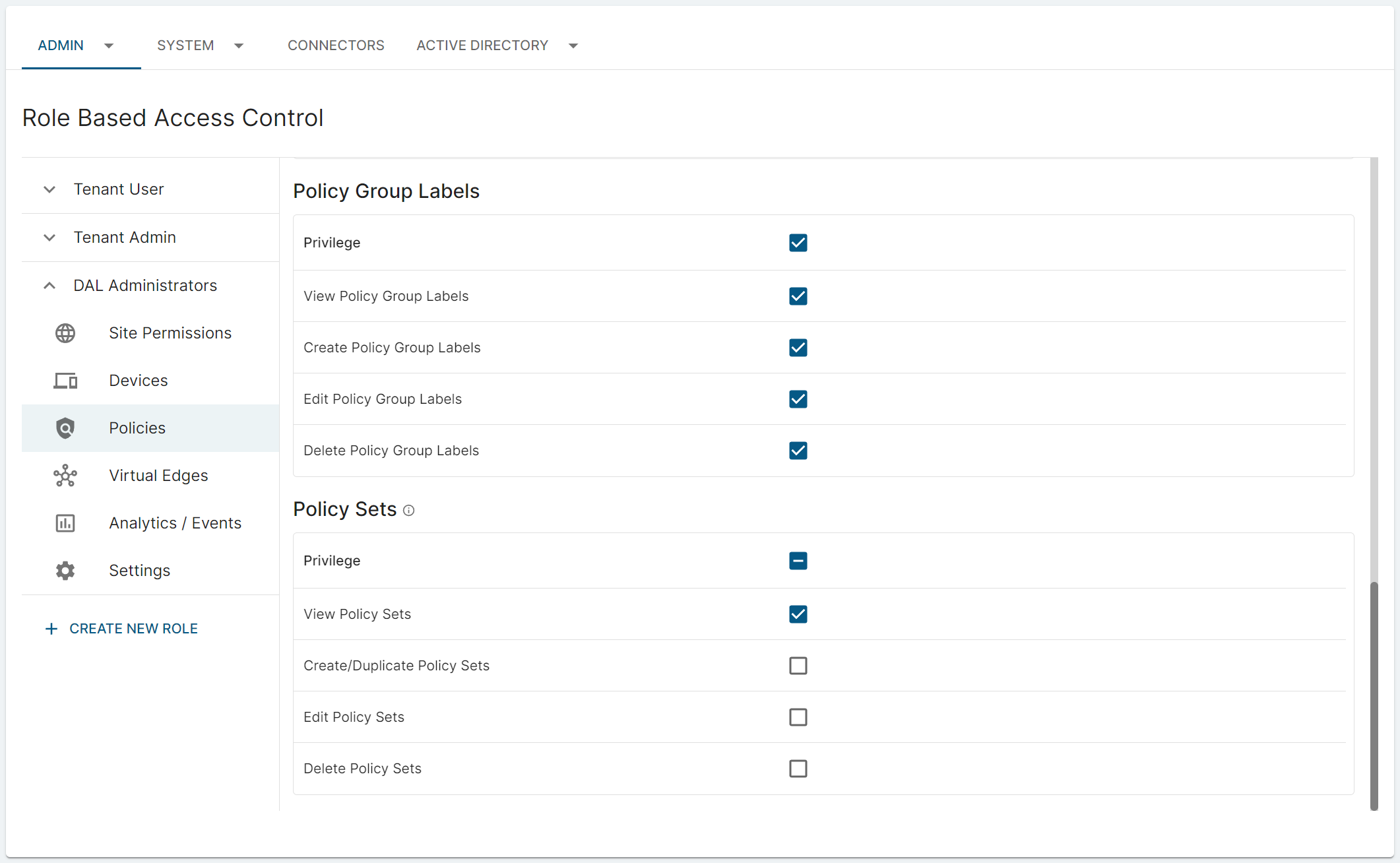This screenshot has height=863, width=1400.
Task: Click the plus icon for Create New Role
Action: pyautogui.click(x=51, y=629)
